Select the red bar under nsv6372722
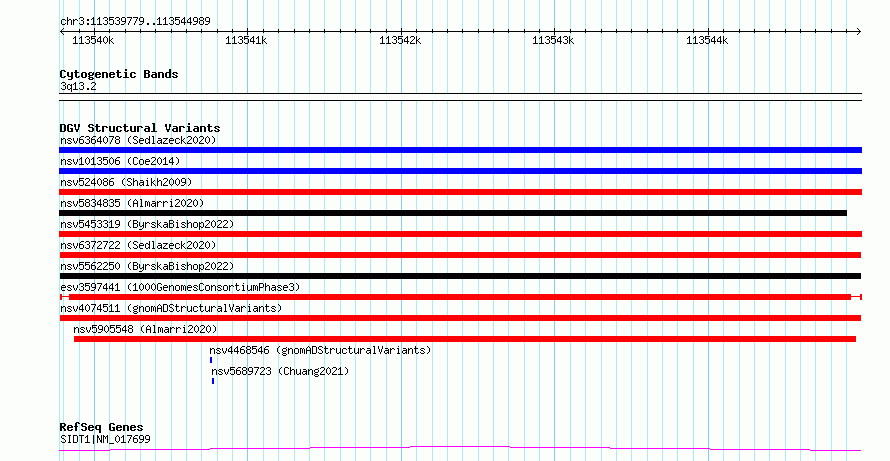 (x=460, y=255)
